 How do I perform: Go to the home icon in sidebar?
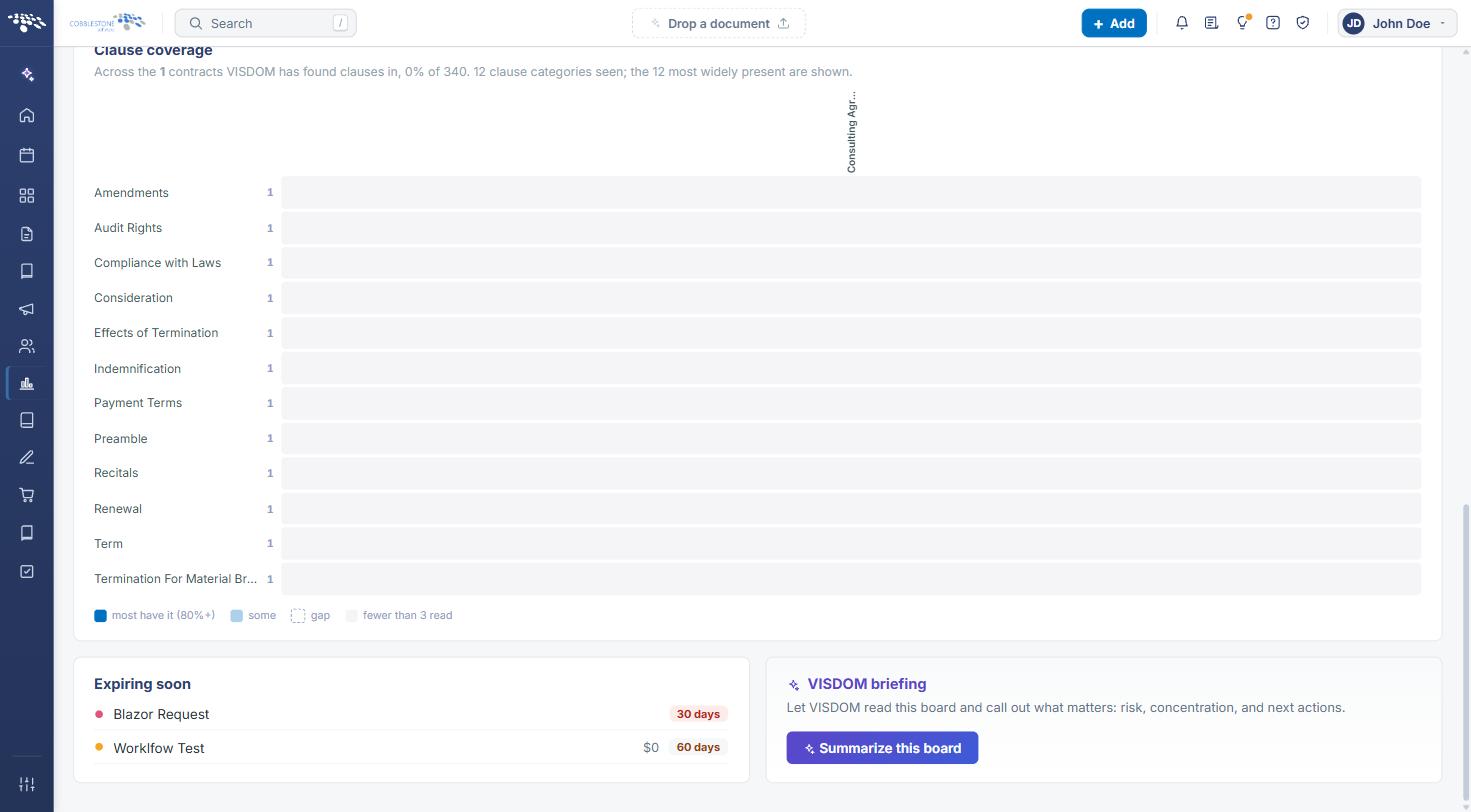tap(27, 115)
